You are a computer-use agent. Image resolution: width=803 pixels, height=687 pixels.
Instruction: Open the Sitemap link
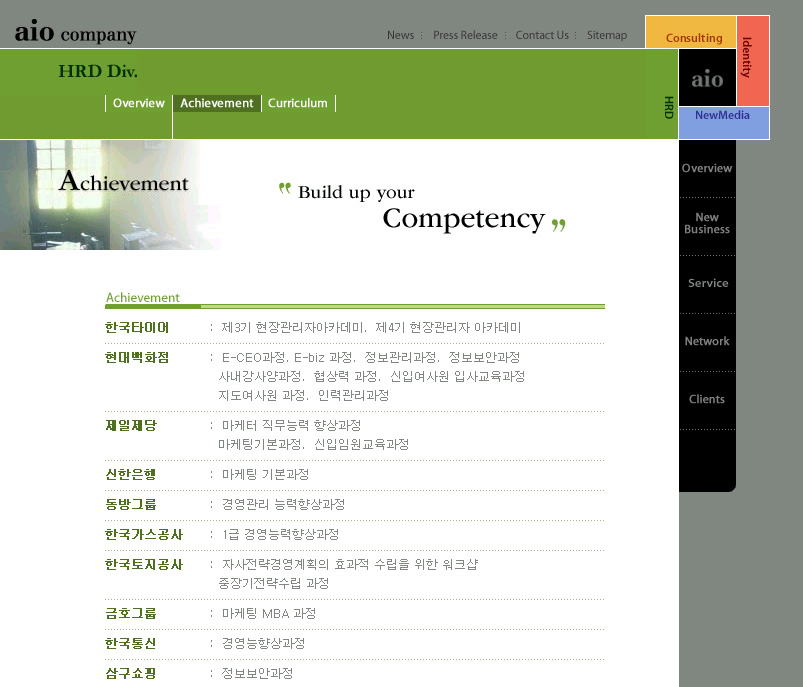607,35
